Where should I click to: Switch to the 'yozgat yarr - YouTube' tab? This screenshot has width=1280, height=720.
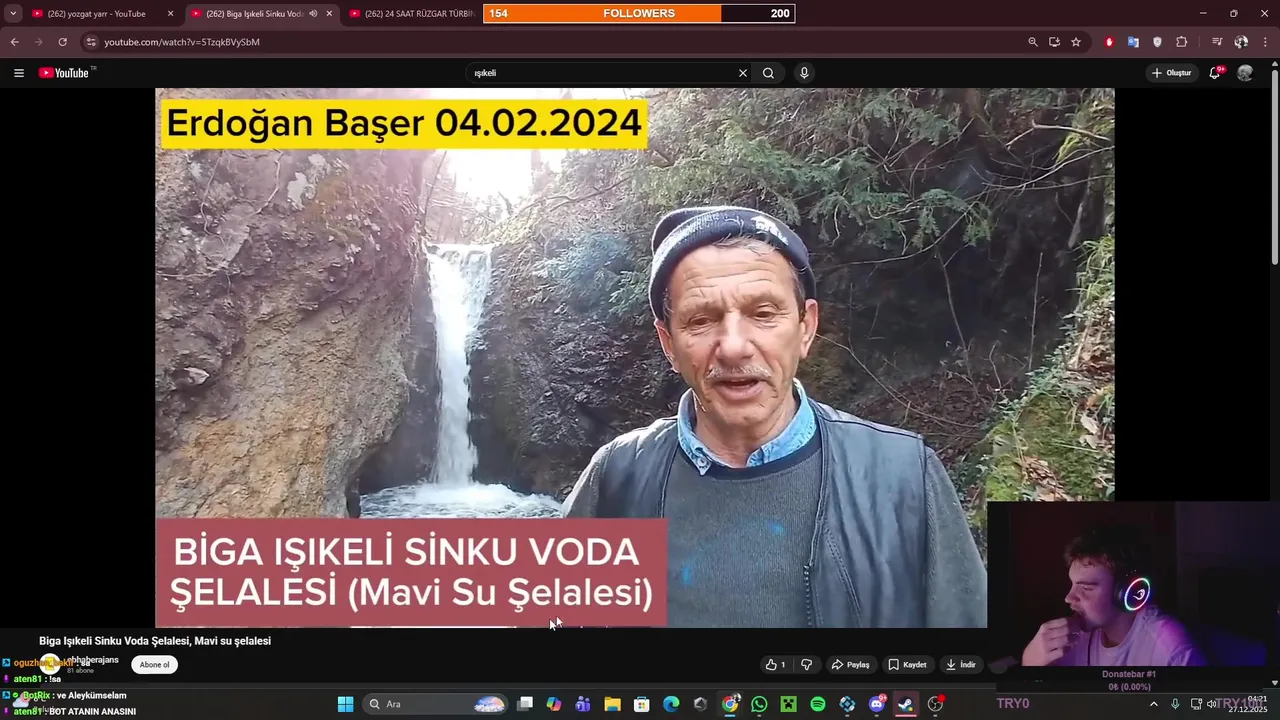click(96, 14)
